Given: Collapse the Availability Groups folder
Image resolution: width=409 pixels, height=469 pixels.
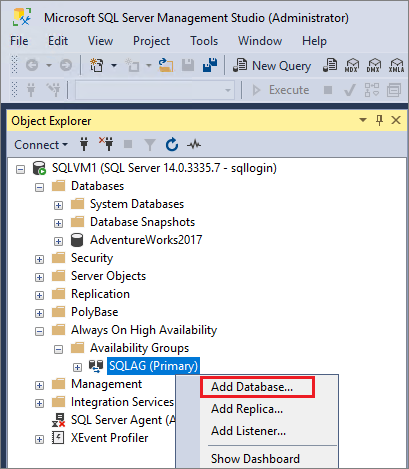Looking at the screenshot, I should point(58,349).
